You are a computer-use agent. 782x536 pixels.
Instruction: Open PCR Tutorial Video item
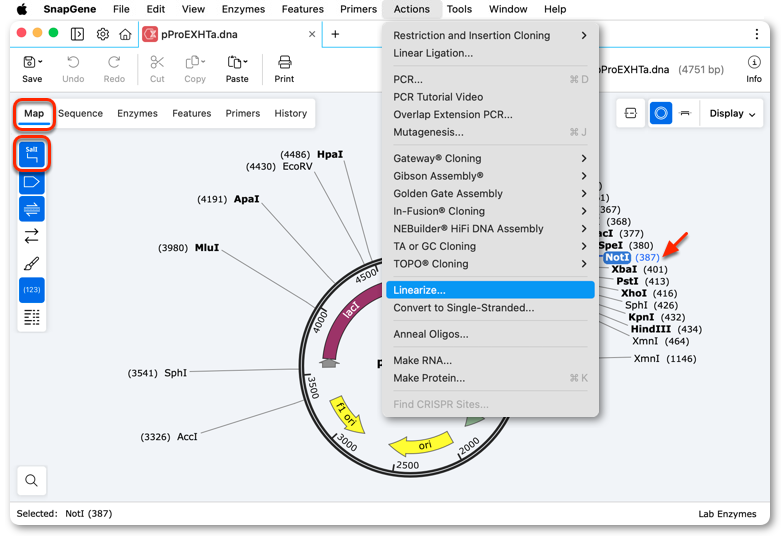click(x=490, y=97)
